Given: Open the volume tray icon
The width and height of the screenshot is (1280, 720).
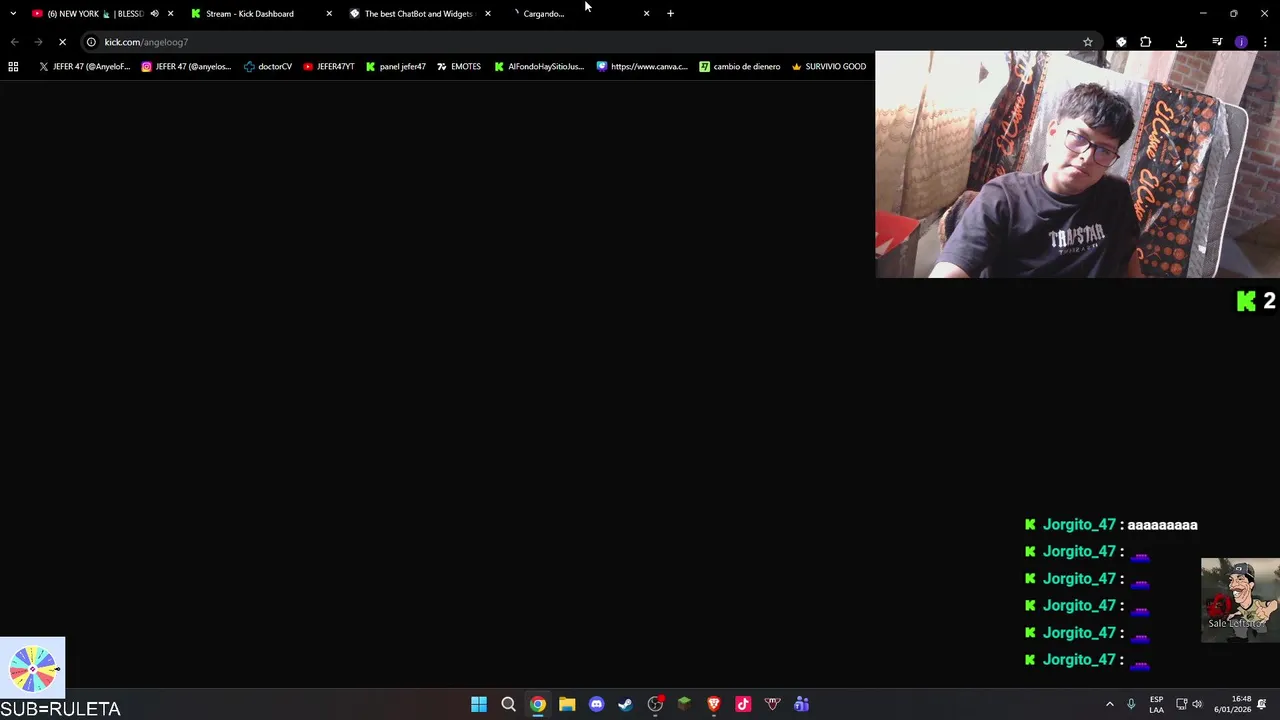Looking at the screenshot, I should pos(1197,704).
